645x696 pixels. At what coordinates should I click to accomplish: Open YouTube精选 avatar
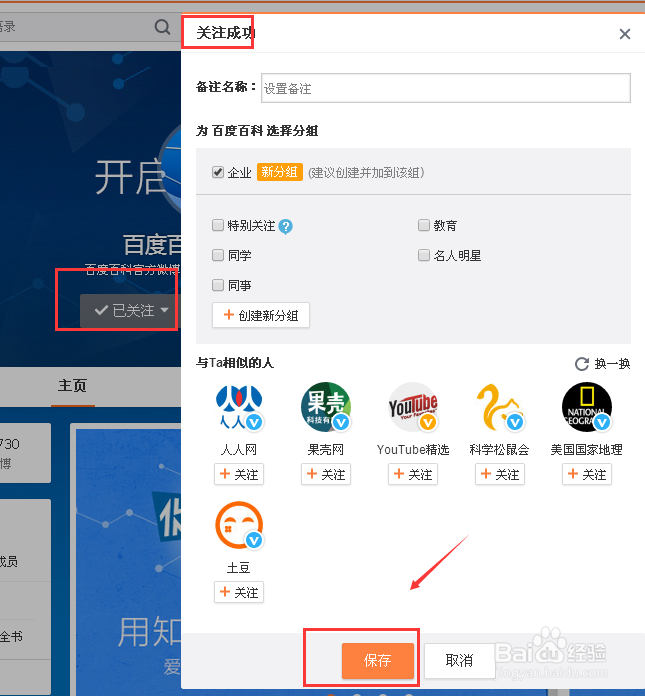click(413, 407)
